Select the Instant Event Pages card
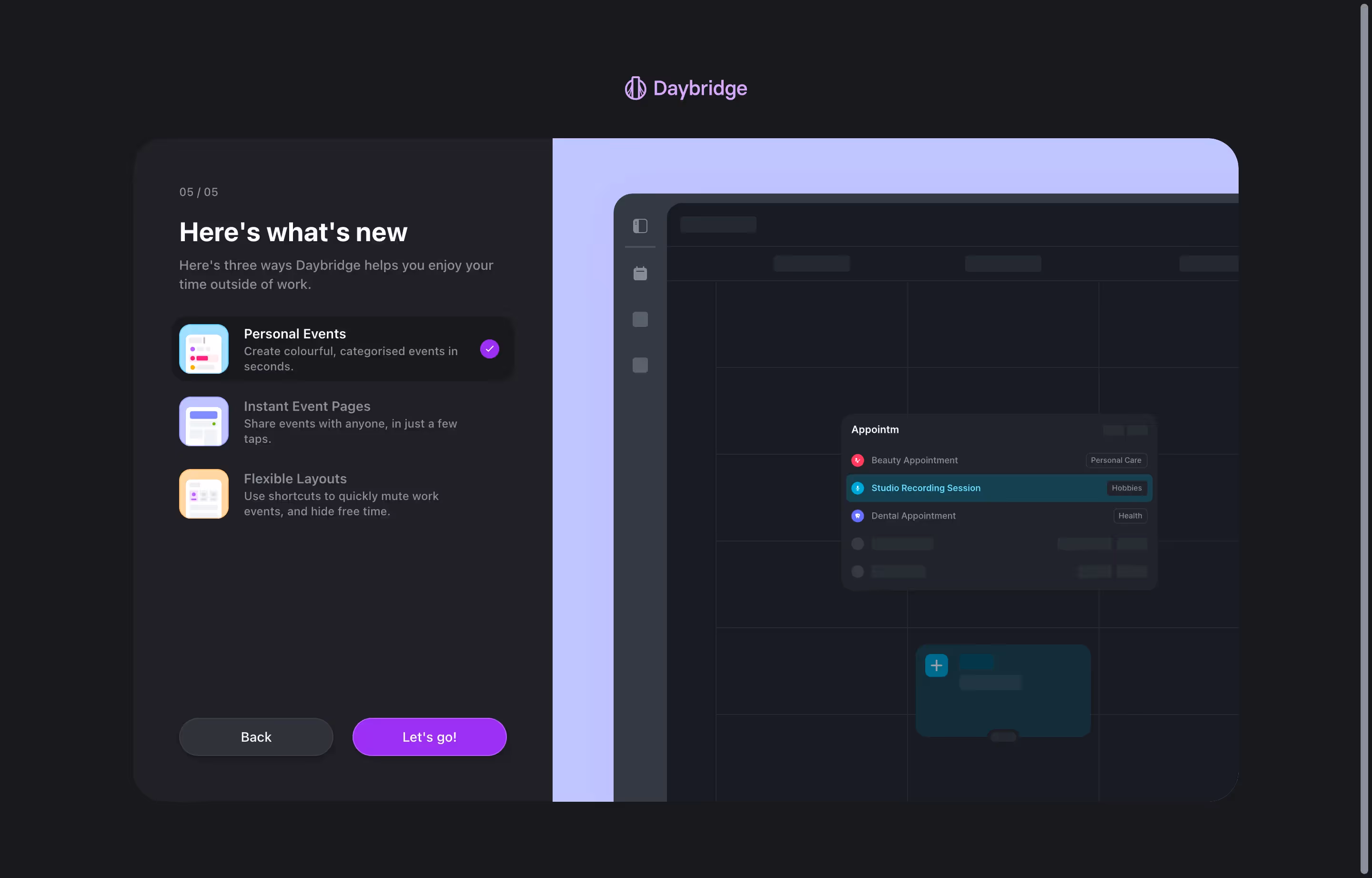1372x878 pixels. [x=342, y=421]
